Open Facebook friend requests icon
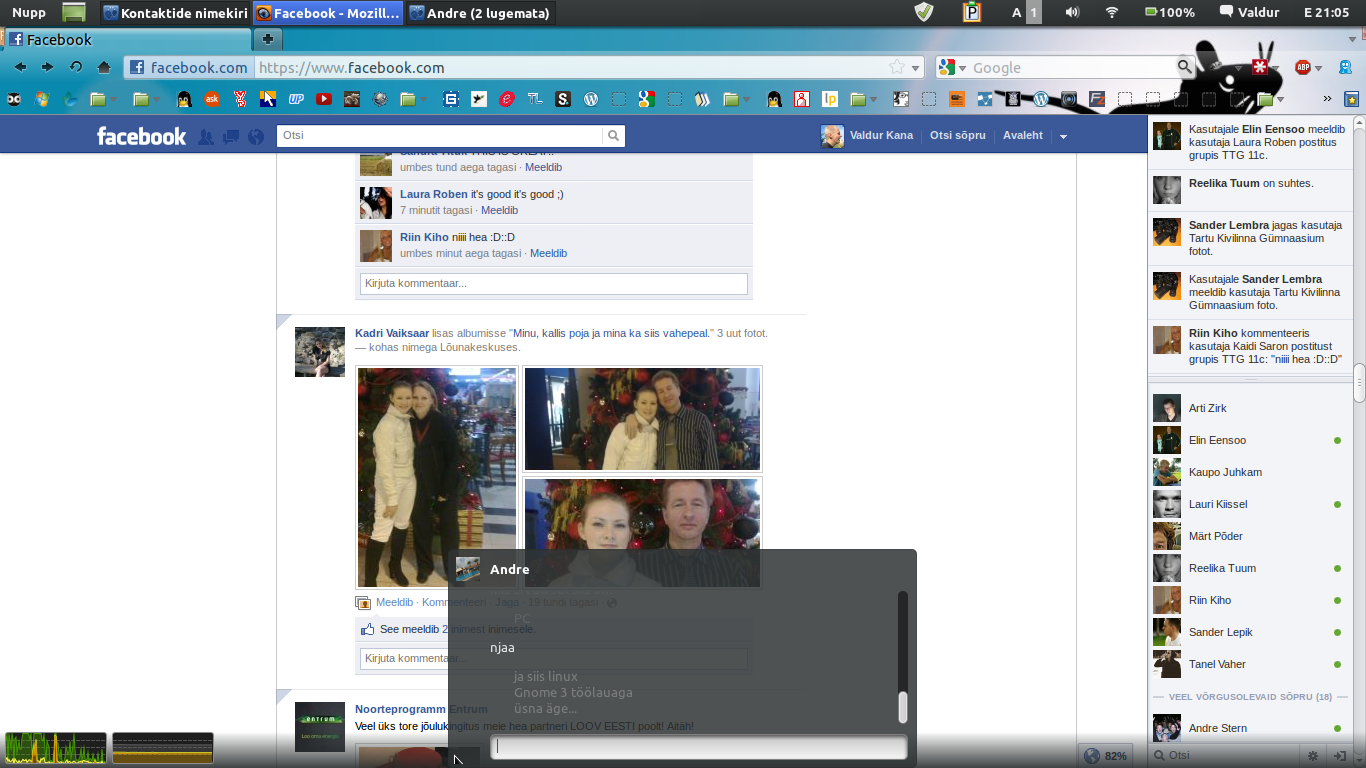The height and width of the screenshot is (768, 1366). [x=206, y=137]
